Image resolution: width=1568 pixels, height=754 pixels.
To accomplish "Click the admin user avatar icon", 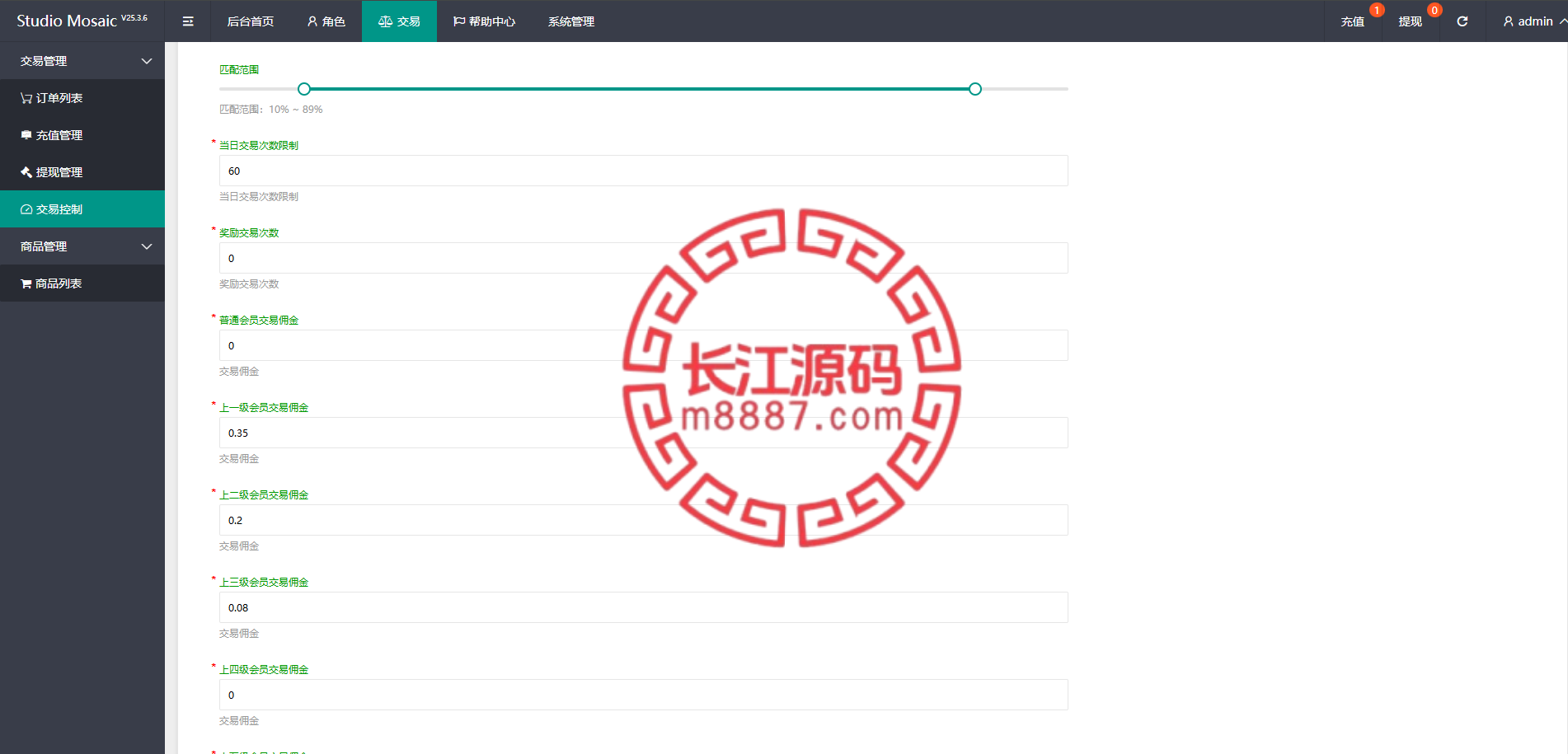I will click(x=1509, y=21).
